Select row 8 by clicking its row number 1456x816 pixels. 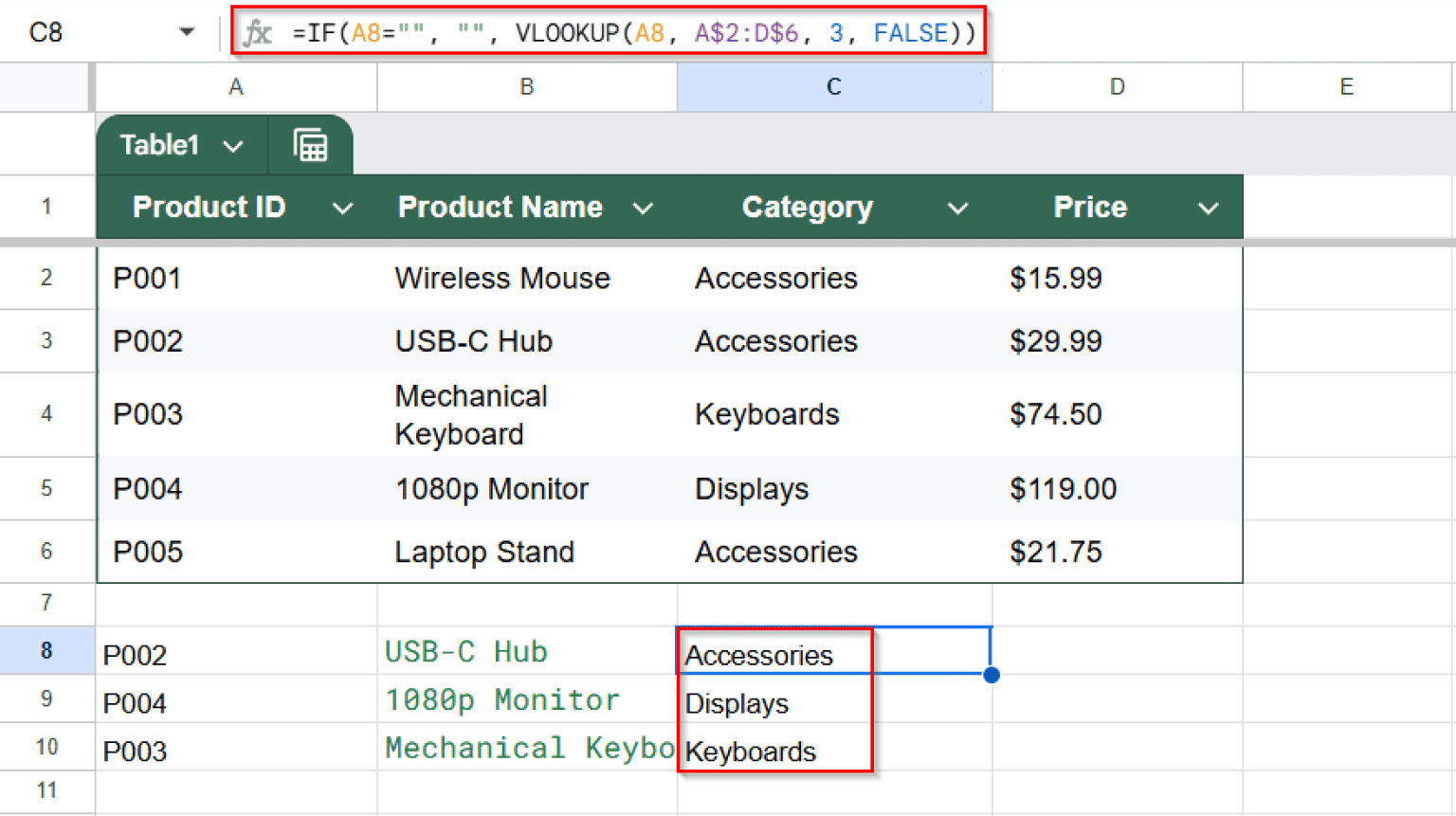47,651
